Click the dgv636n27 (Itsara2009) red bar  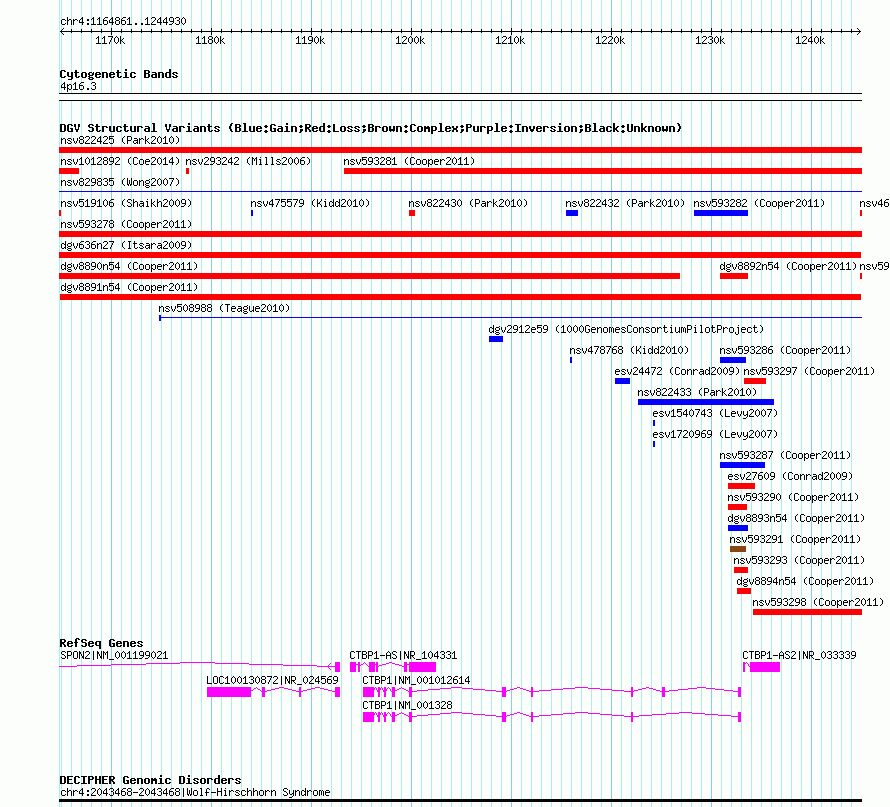[x=460, y=255]
